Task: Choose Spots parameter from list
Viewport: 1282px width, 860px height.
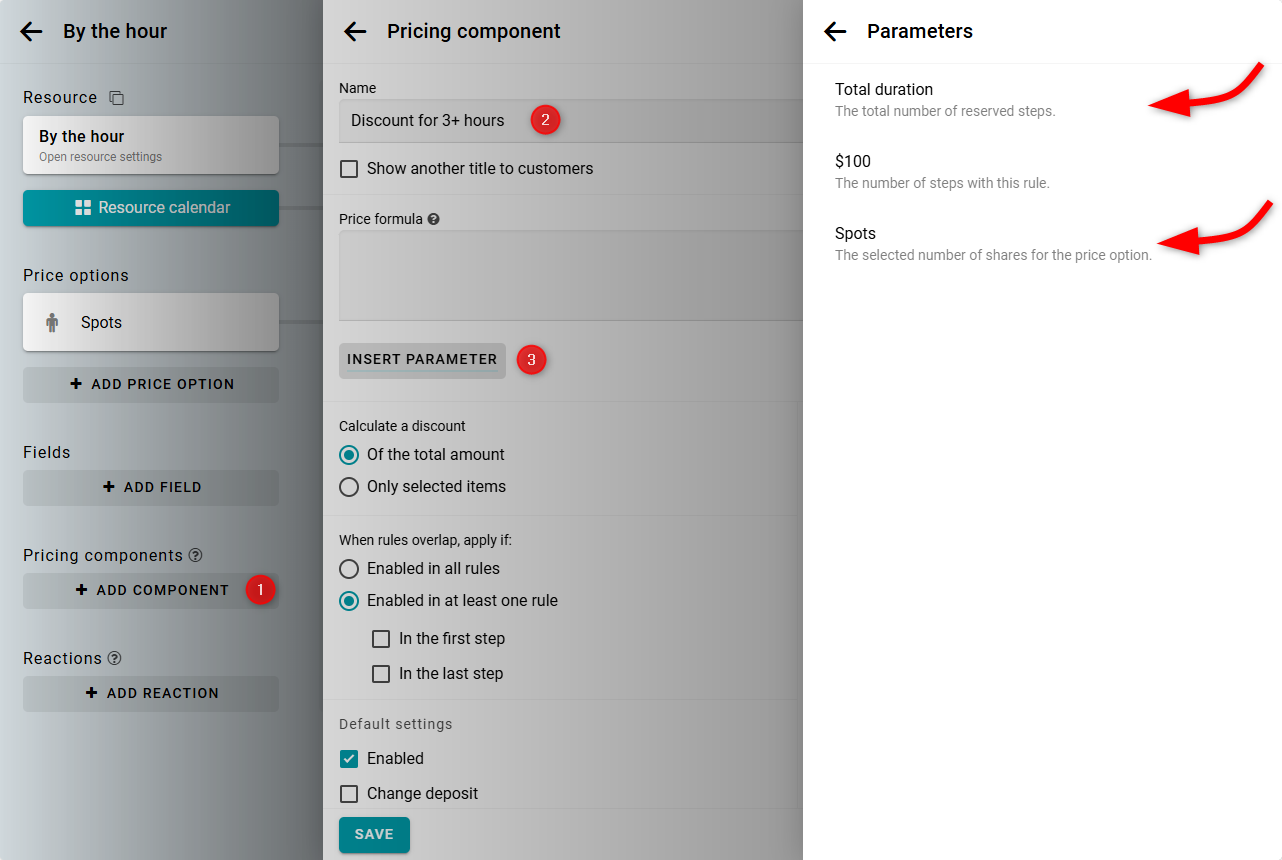Action: tap(855, 234)
